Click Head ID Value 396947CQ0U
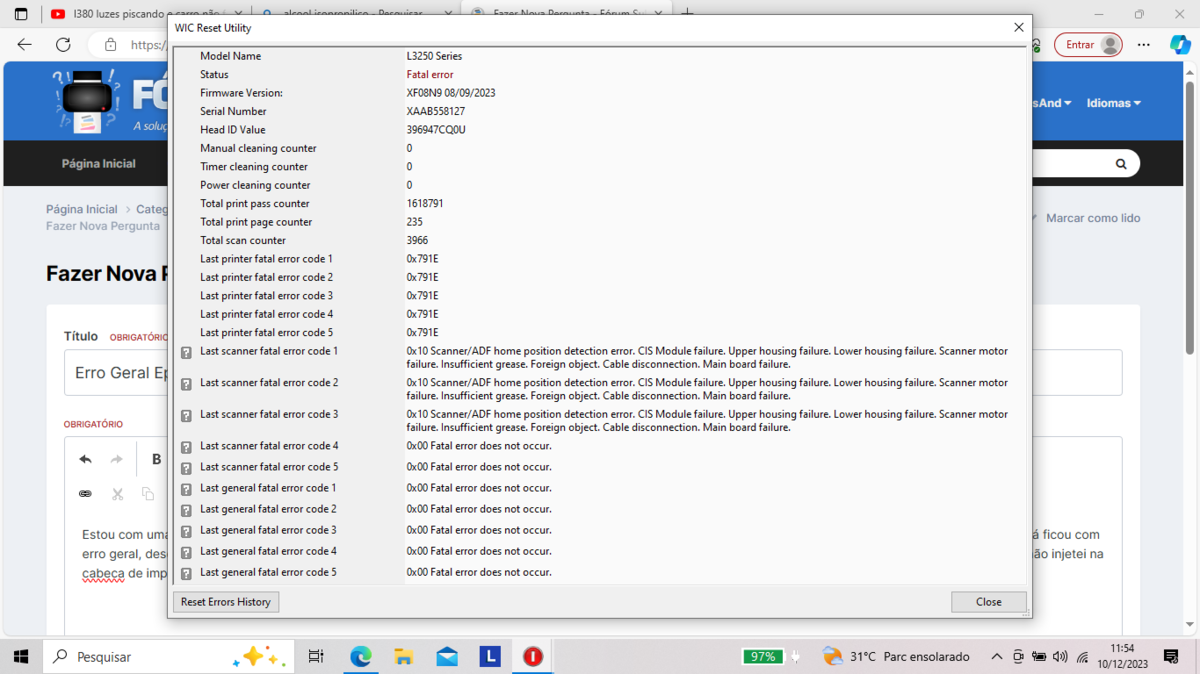The height and width of the screenshot is (674, 1200). pyautogui.click(x=436, y=130)
